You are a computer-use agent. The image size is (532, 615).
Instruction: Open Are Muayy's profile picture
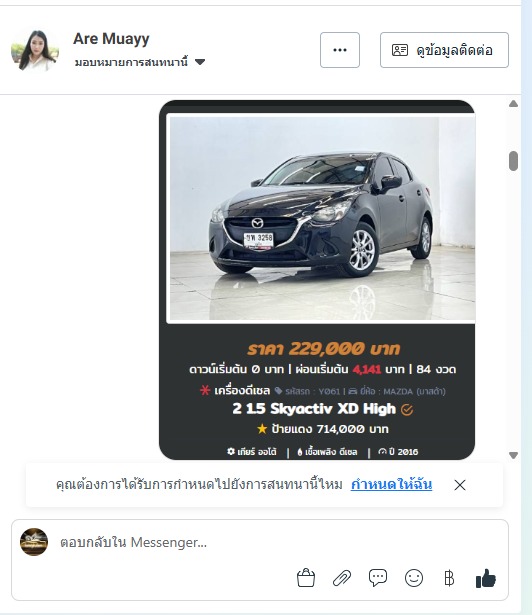point(35,50)
